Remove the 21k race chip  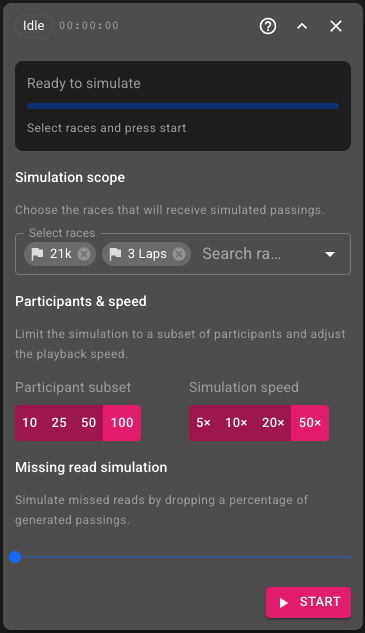tap(84, 254)
